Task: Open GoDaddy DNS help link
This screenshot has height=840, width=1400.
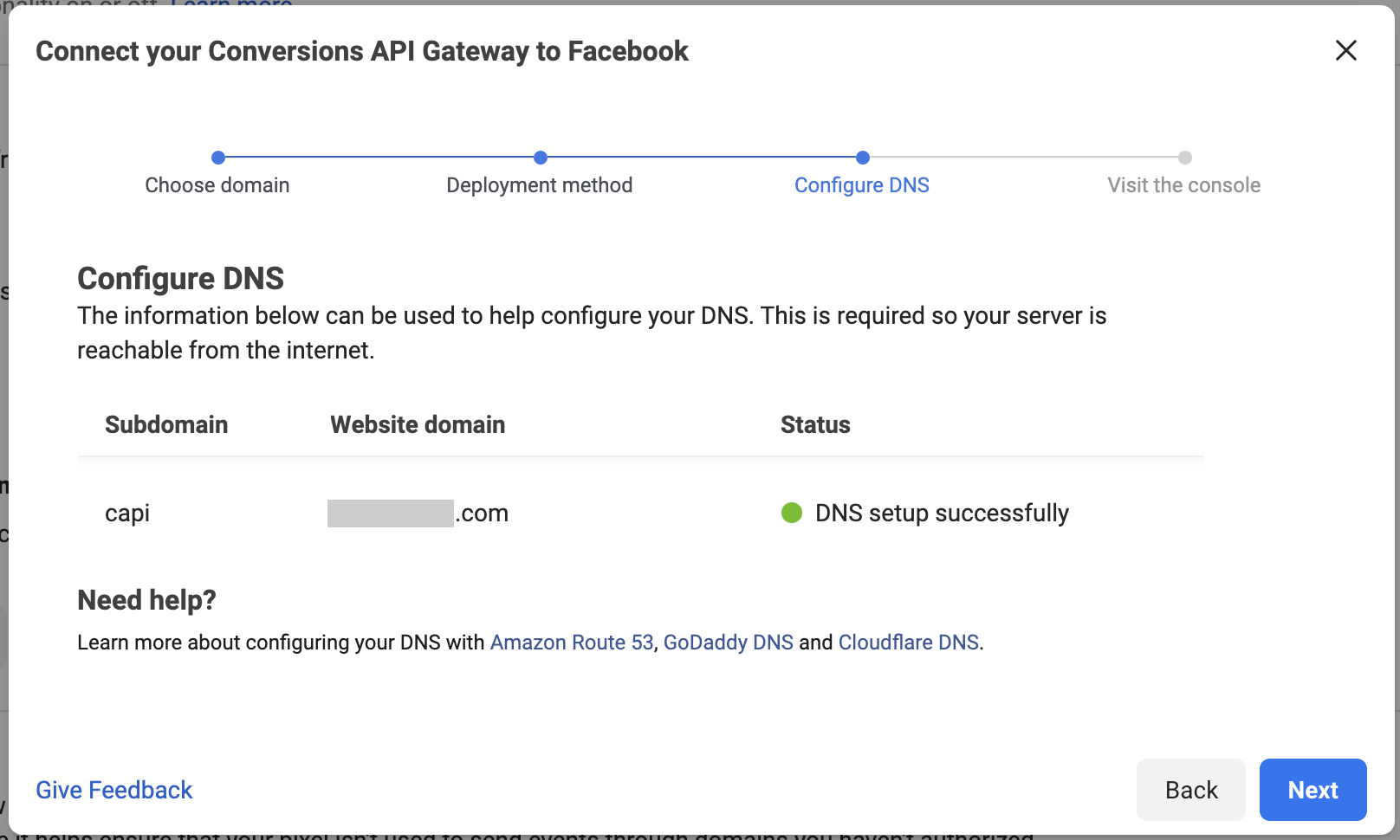Action: click(x=728, y=643)
